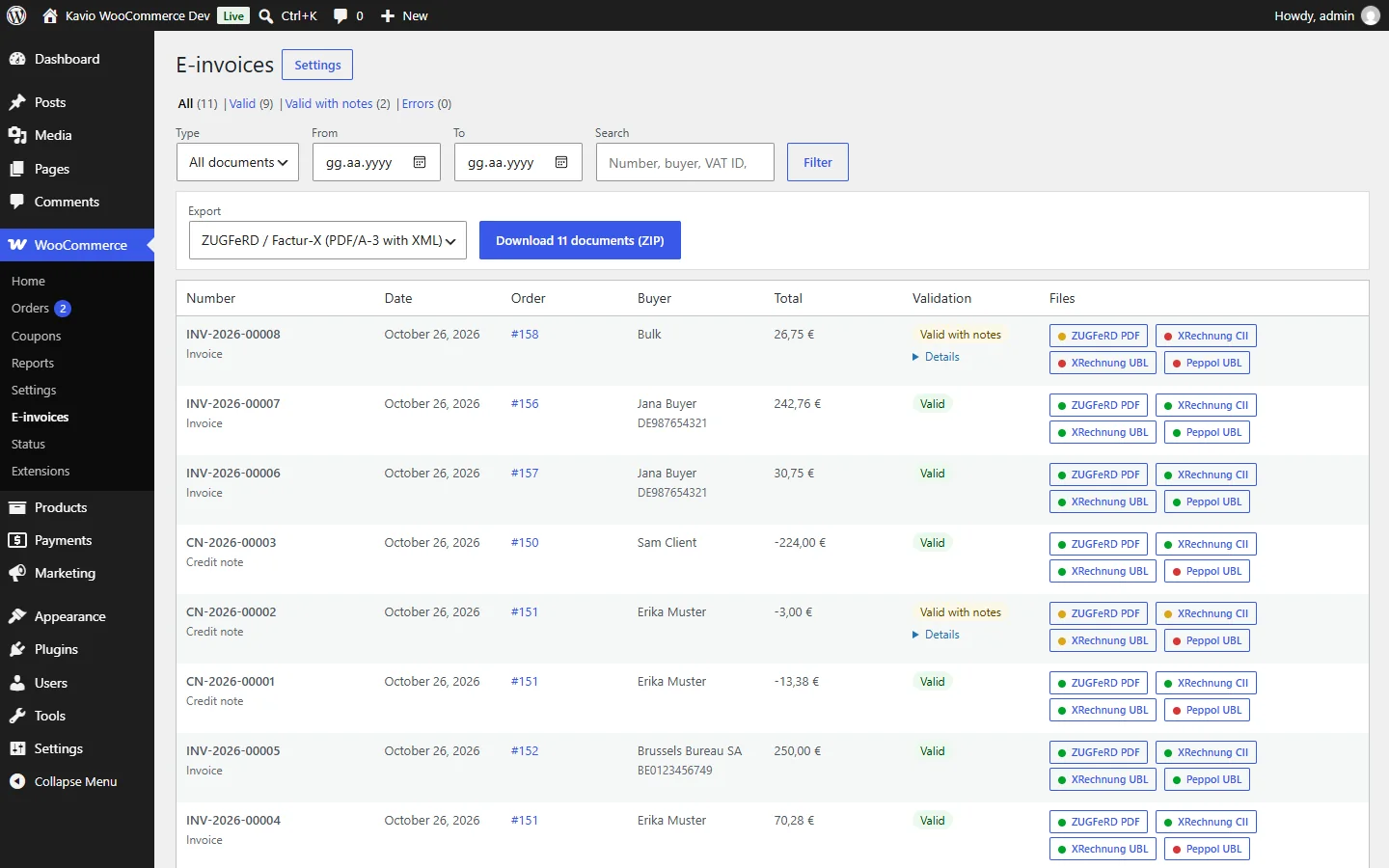The height and width of the screenshot is (868, 1389).
Task: Click the Tools wrench icon
Action: [17, 716]
